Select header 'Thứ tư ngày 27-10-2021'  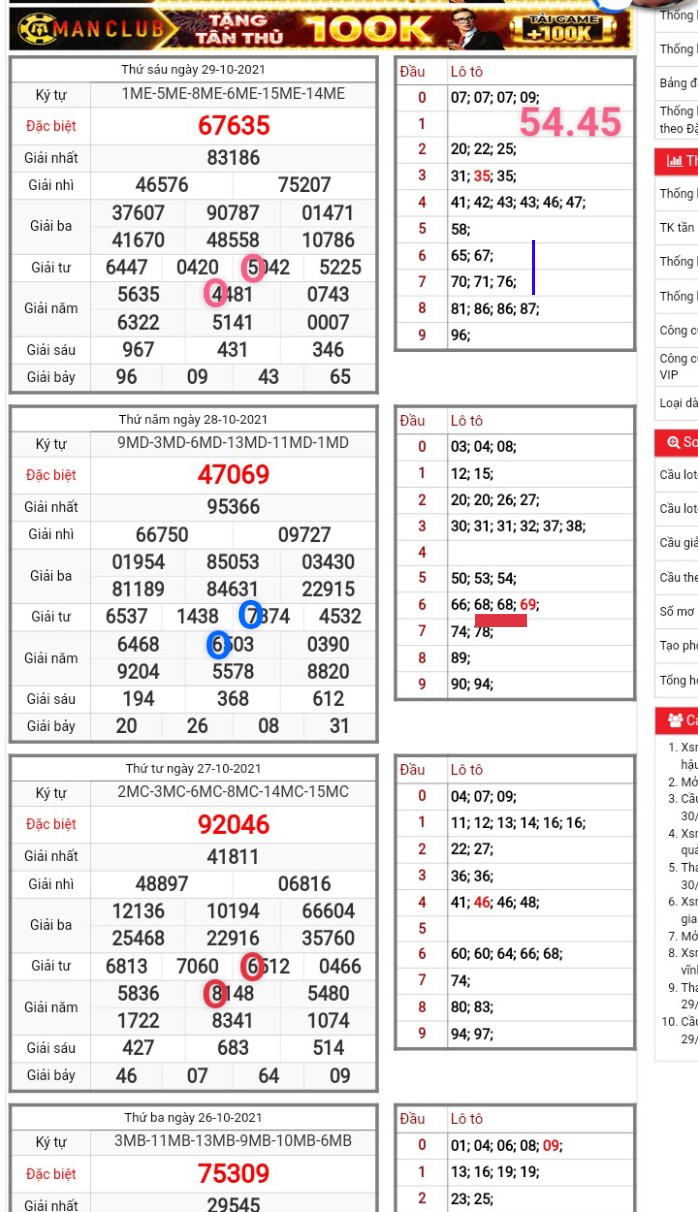(193, 768)
